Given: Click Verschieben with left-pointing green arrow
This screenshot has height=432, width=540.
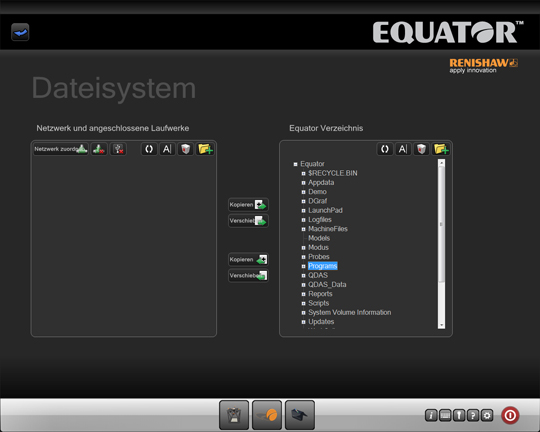Looking at the screenshot, I should [x=248, y=276].
